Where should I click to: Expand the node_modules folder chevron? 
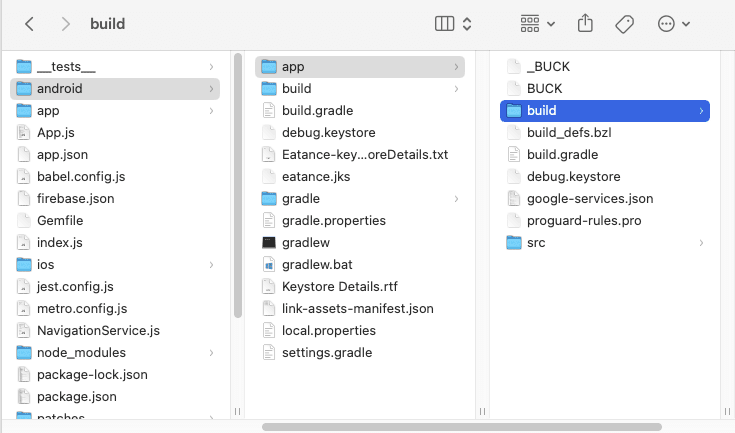click(211, 352)
